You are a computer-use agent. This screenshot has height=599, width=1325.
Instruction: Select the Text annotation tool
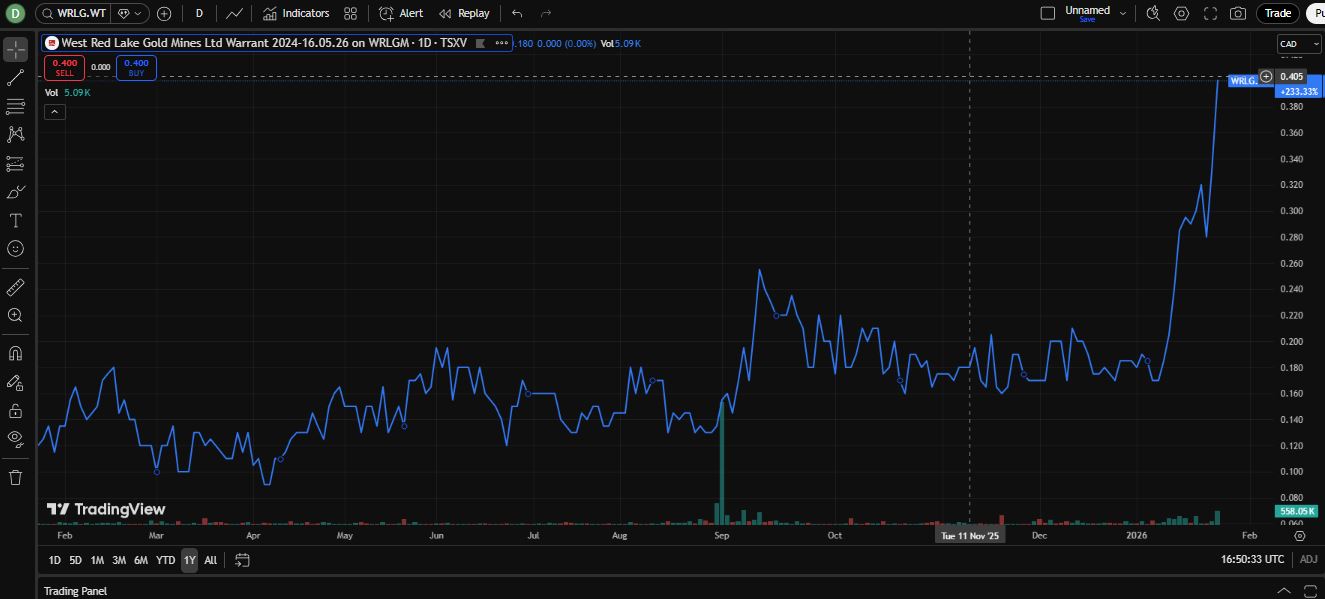[16, 220]
